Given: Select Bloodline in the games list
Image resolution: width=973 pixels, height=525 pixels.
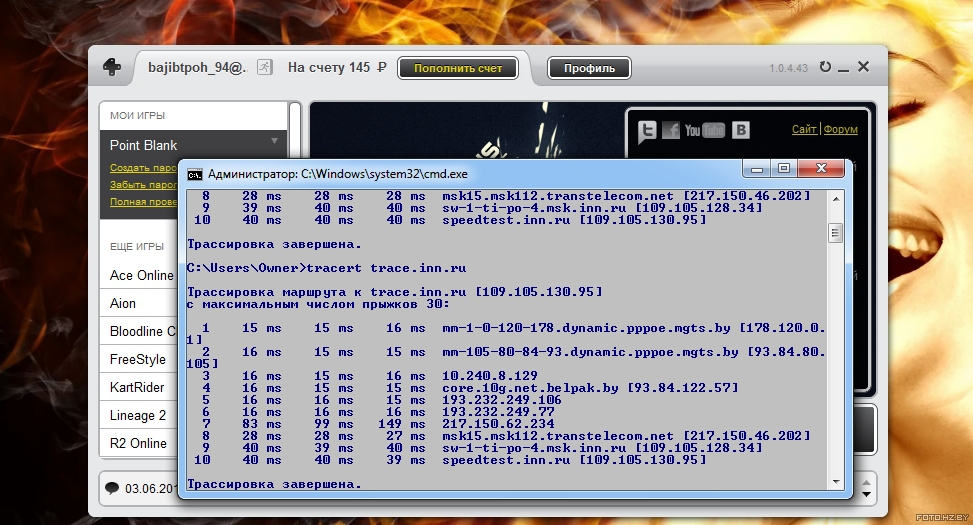Looking at the screenshot, I should (x=143, y=331).
